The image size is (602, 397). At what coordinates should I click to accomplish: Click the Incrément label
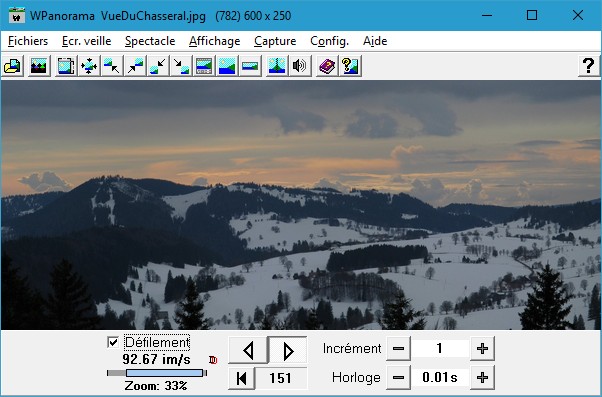(352, 349)
